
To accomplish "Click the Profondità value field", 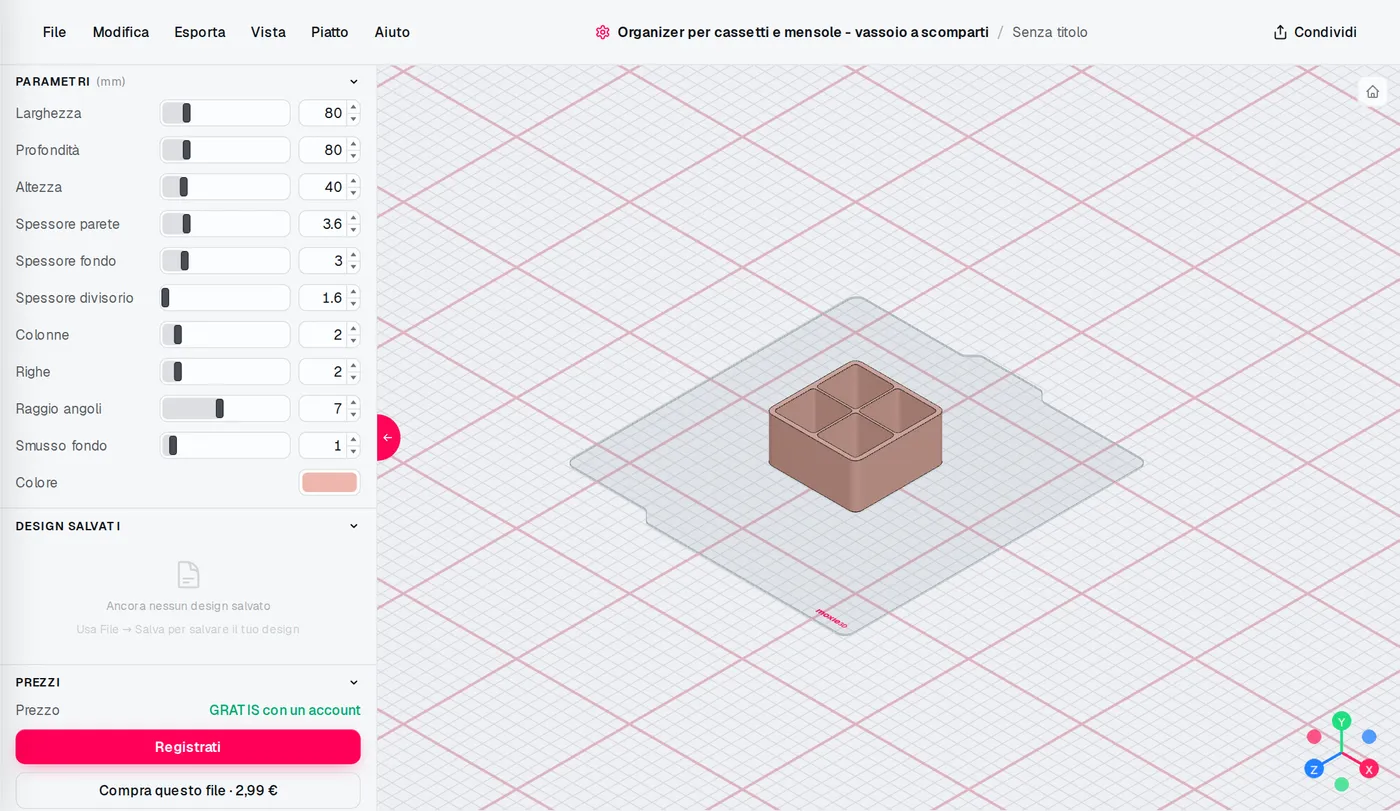I will coord(323,150).
